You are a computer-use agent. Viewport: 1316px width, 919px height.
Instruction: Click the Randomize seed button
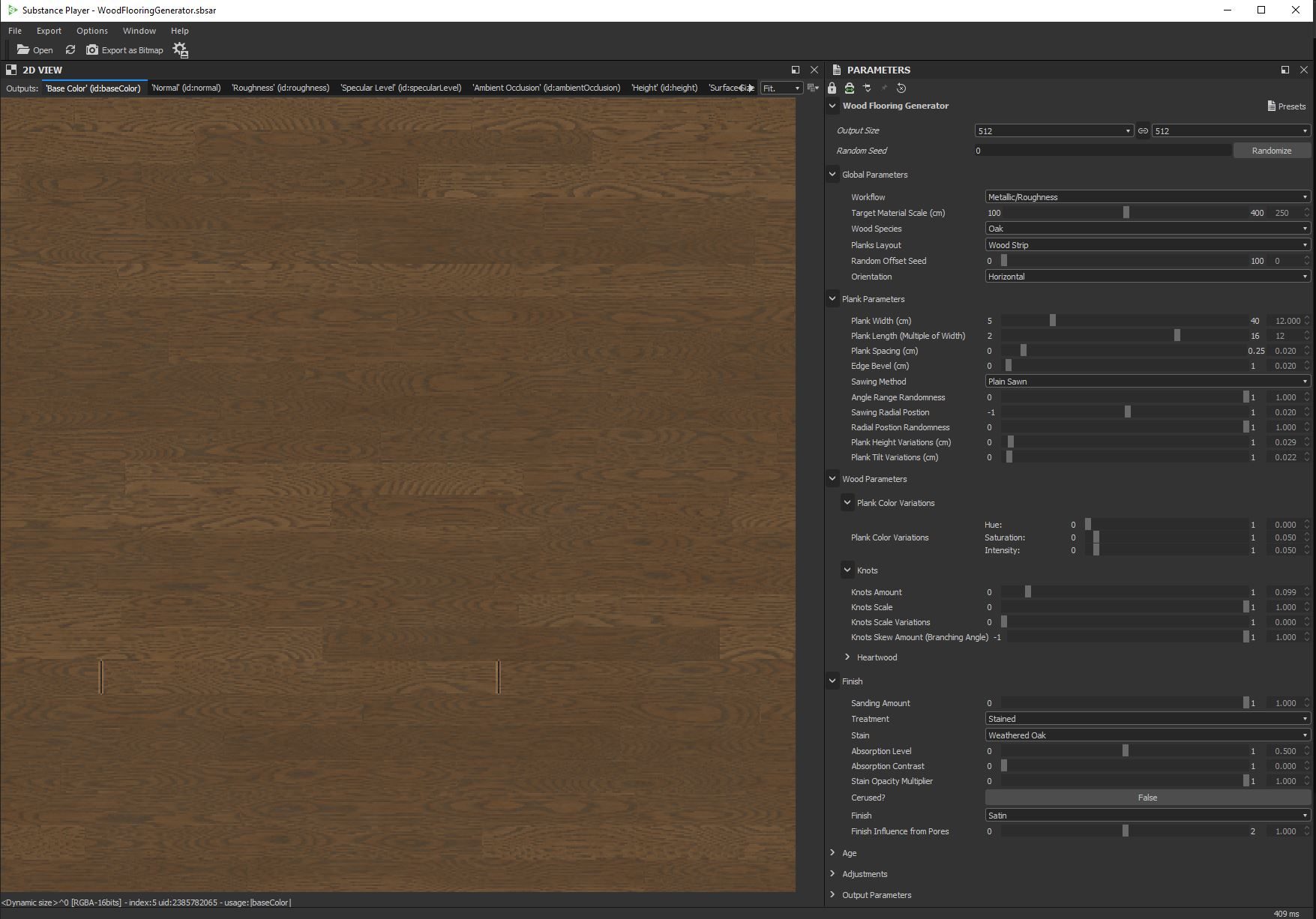coord(1272,151)
